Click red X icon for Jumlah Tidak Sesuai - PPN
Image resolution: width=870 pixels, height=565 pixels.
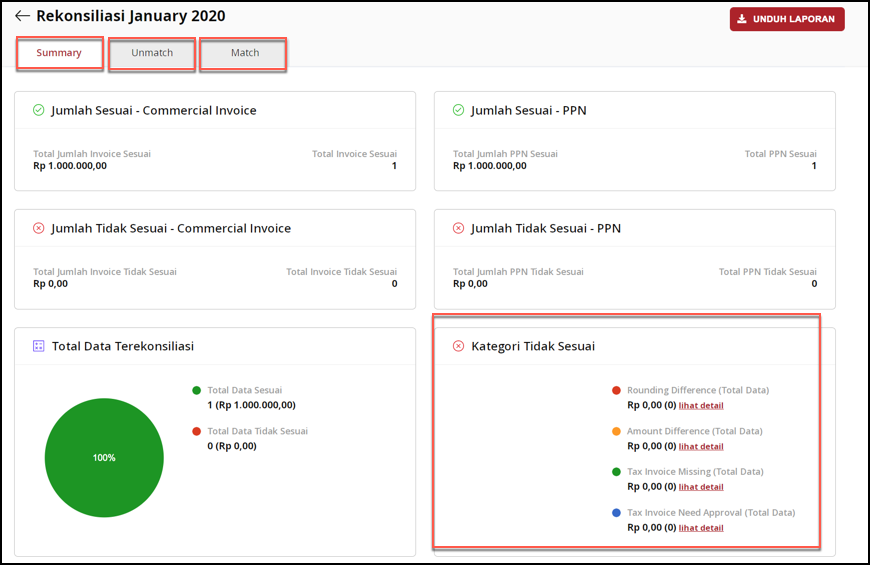click(459, 228)
